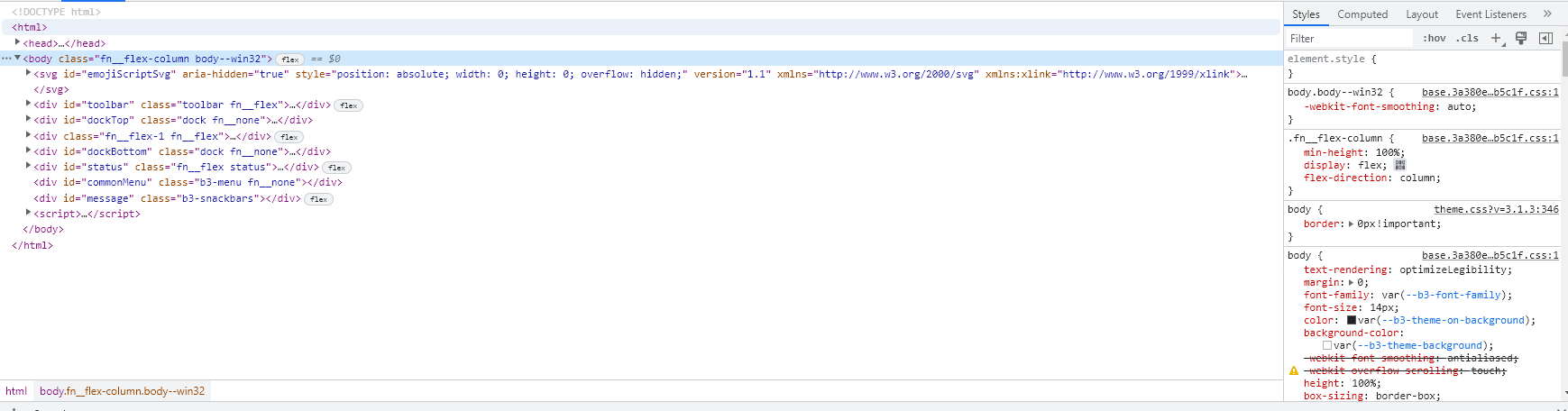Image resolution: width=1568 pixels, height=411 pixels.
Task: Show more sidebar tabs chevron
Action: point(1547,14)
